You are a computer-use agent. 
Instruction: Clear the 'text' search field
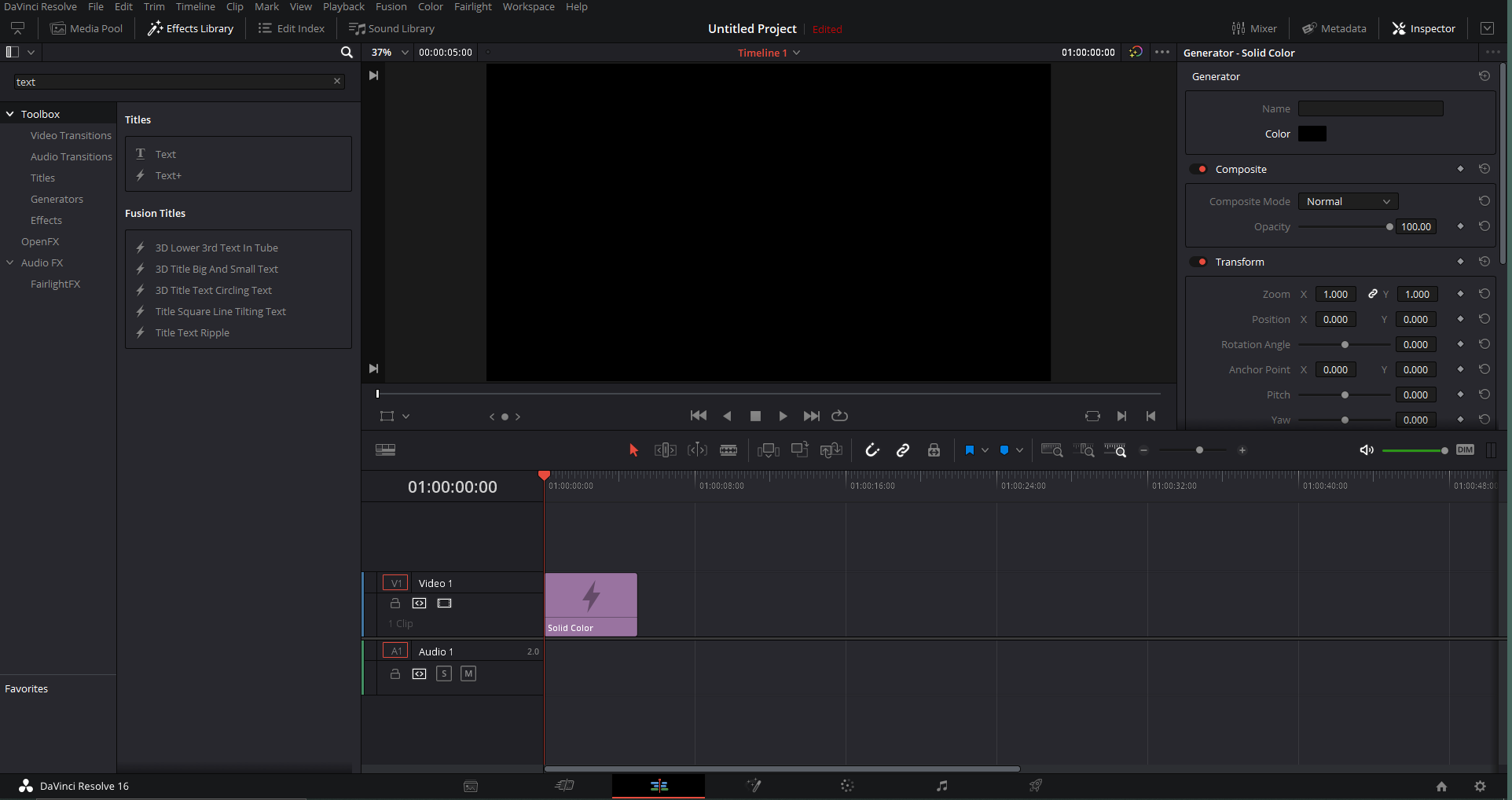coord(337,82)
